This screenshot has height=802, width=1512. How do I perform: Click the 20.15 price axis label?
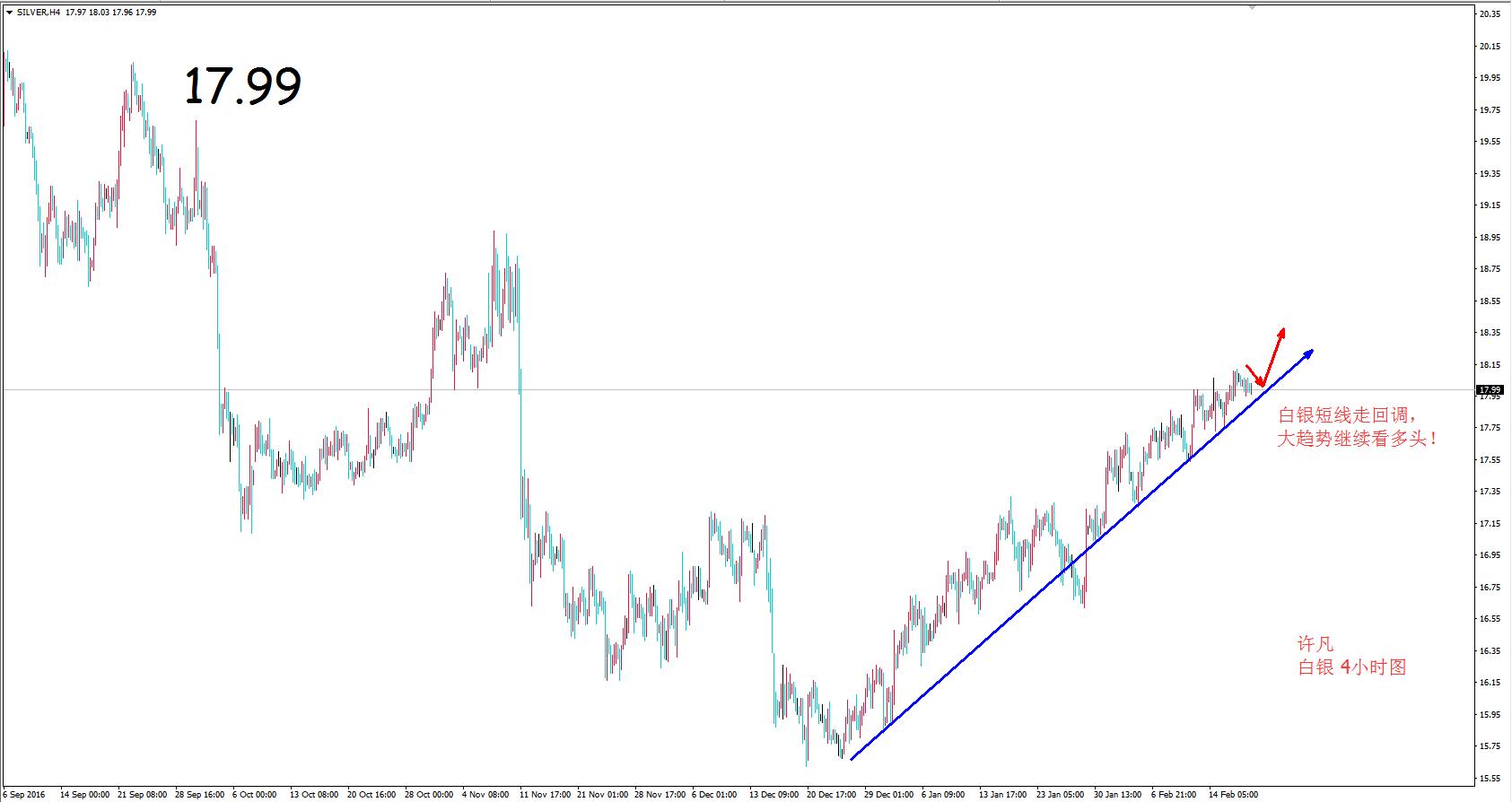click(x=1490, y=47)
